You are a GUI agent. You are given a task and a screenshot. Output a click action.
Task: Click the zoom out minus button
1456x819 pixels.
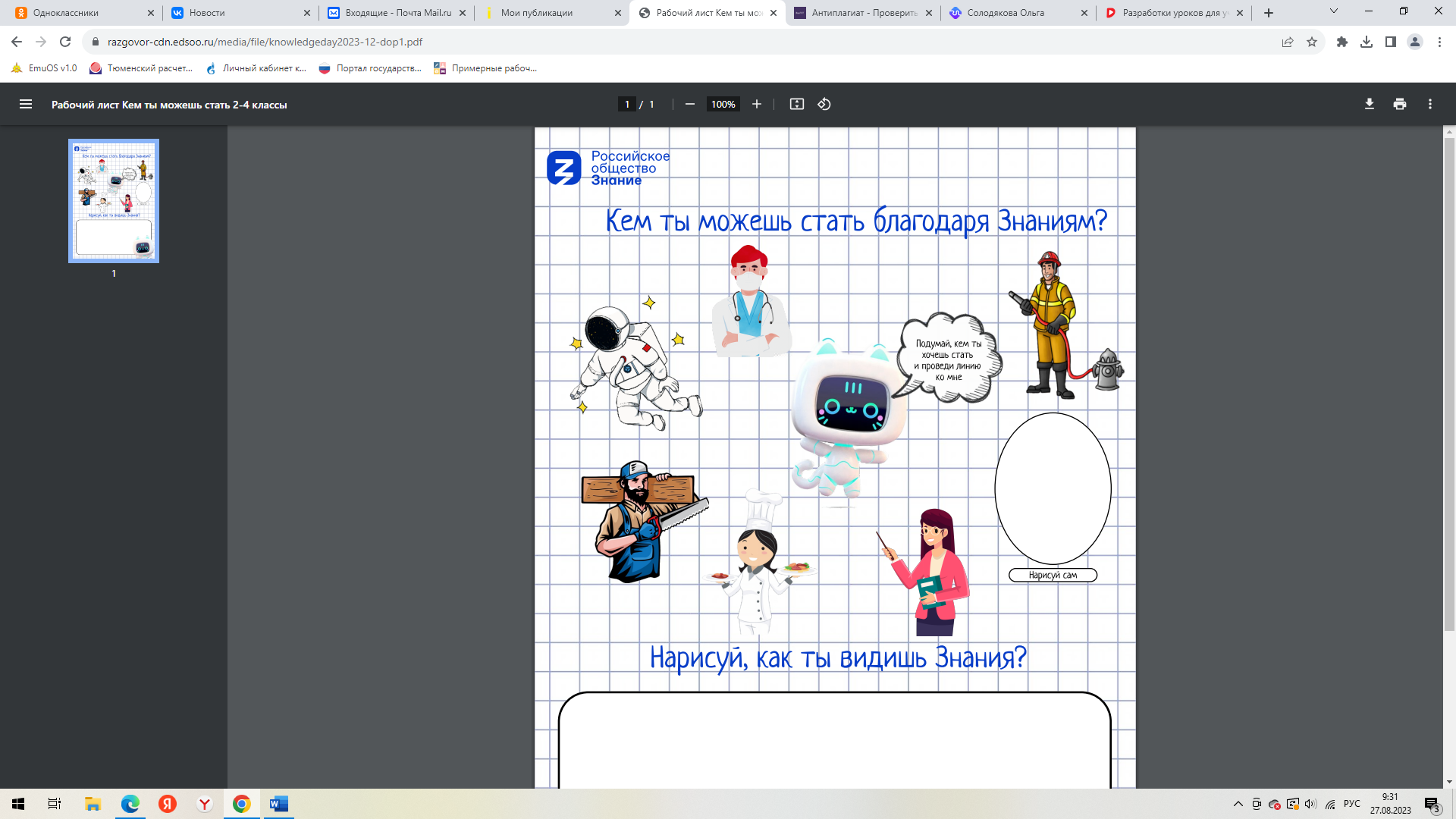pos(689,105)
